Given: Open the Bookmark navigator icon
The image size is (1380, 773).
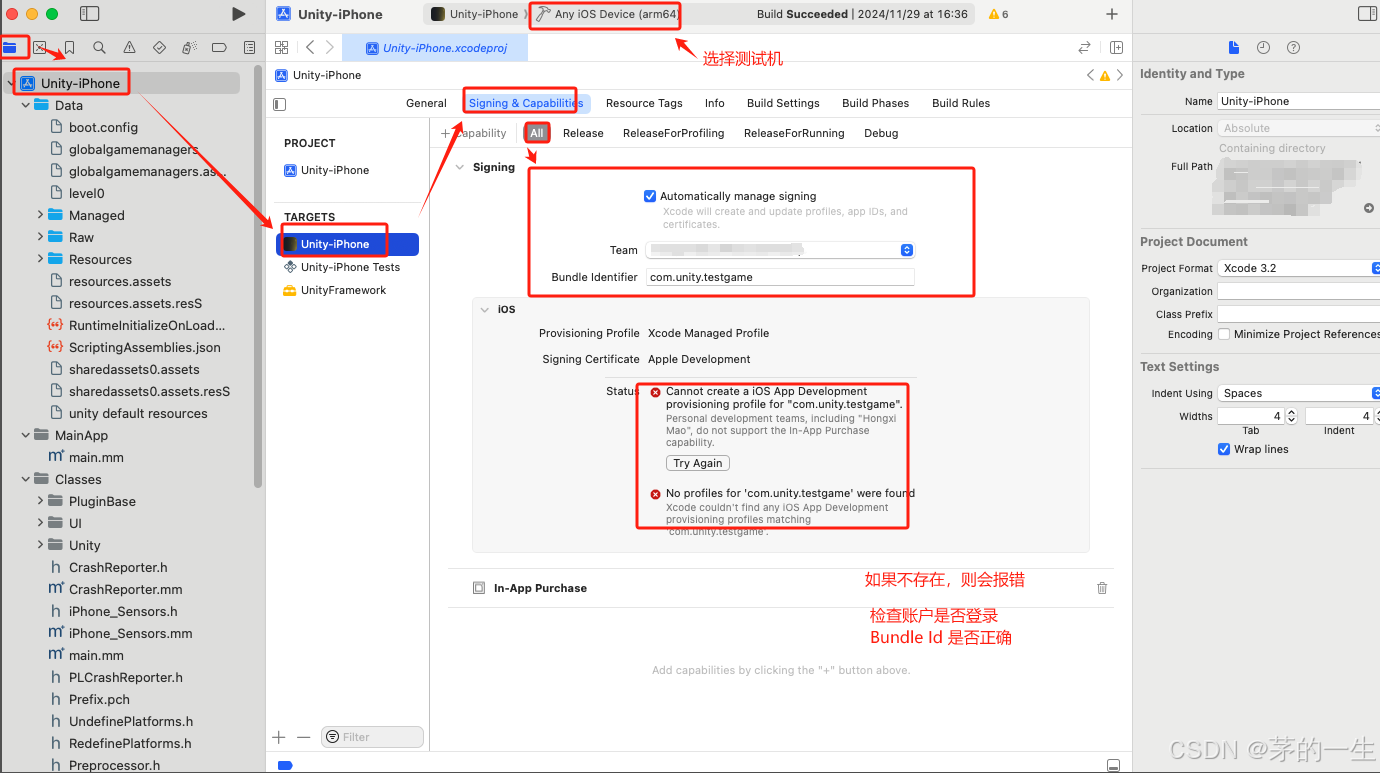Looking at the screenshot, I should (x=69, y=47).
